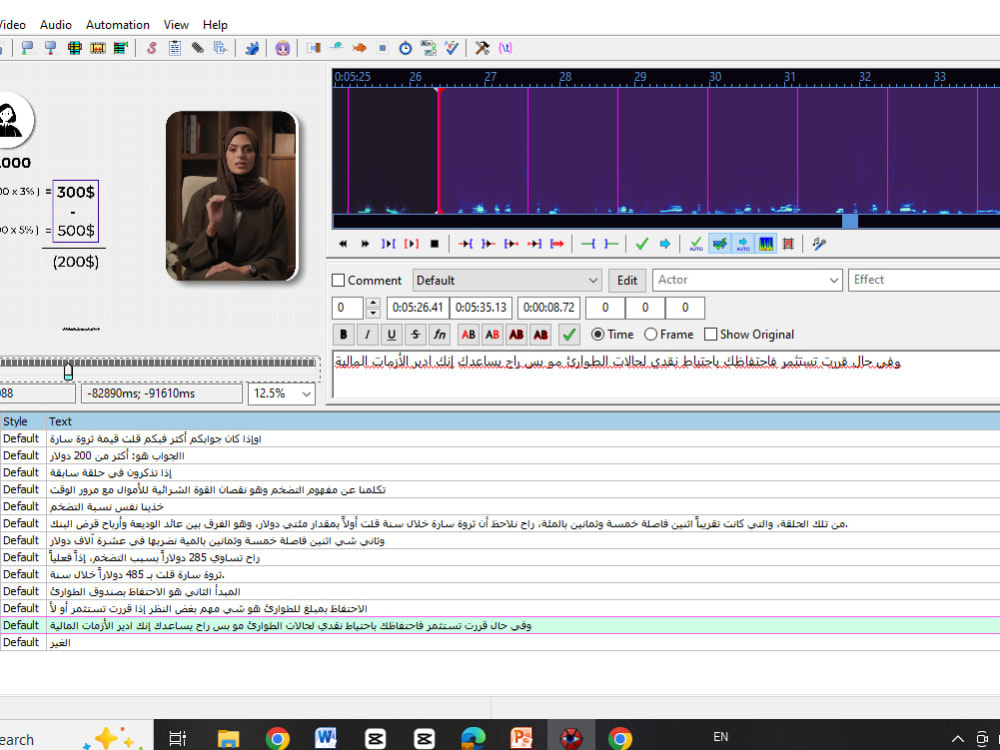Go to next line audio button
This screenshot has height=750, width=1000.
coord(365,244)
